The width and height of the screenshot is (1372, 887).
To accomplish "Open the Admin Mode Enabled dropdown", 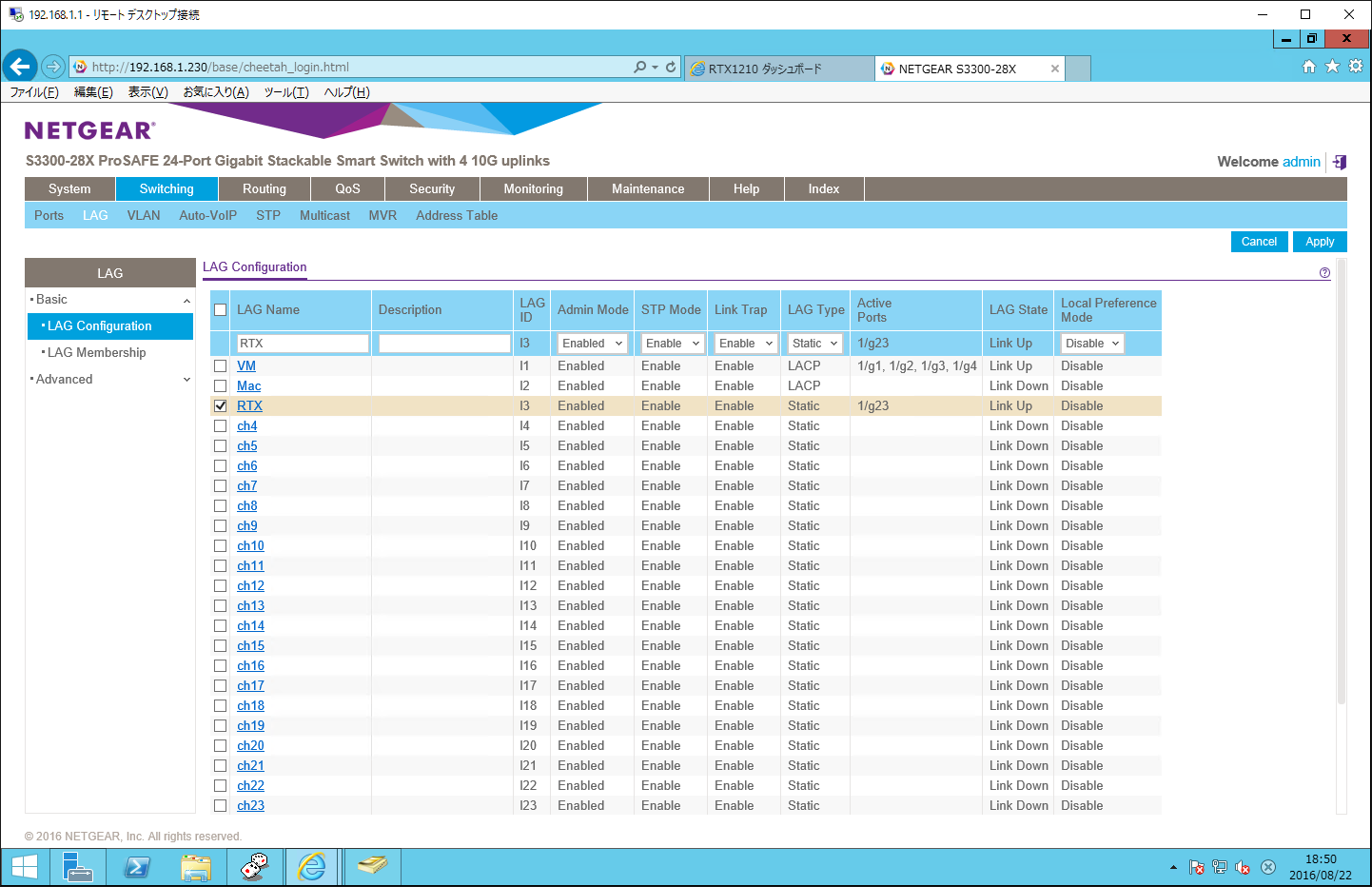I will click(x=592, y=344).
